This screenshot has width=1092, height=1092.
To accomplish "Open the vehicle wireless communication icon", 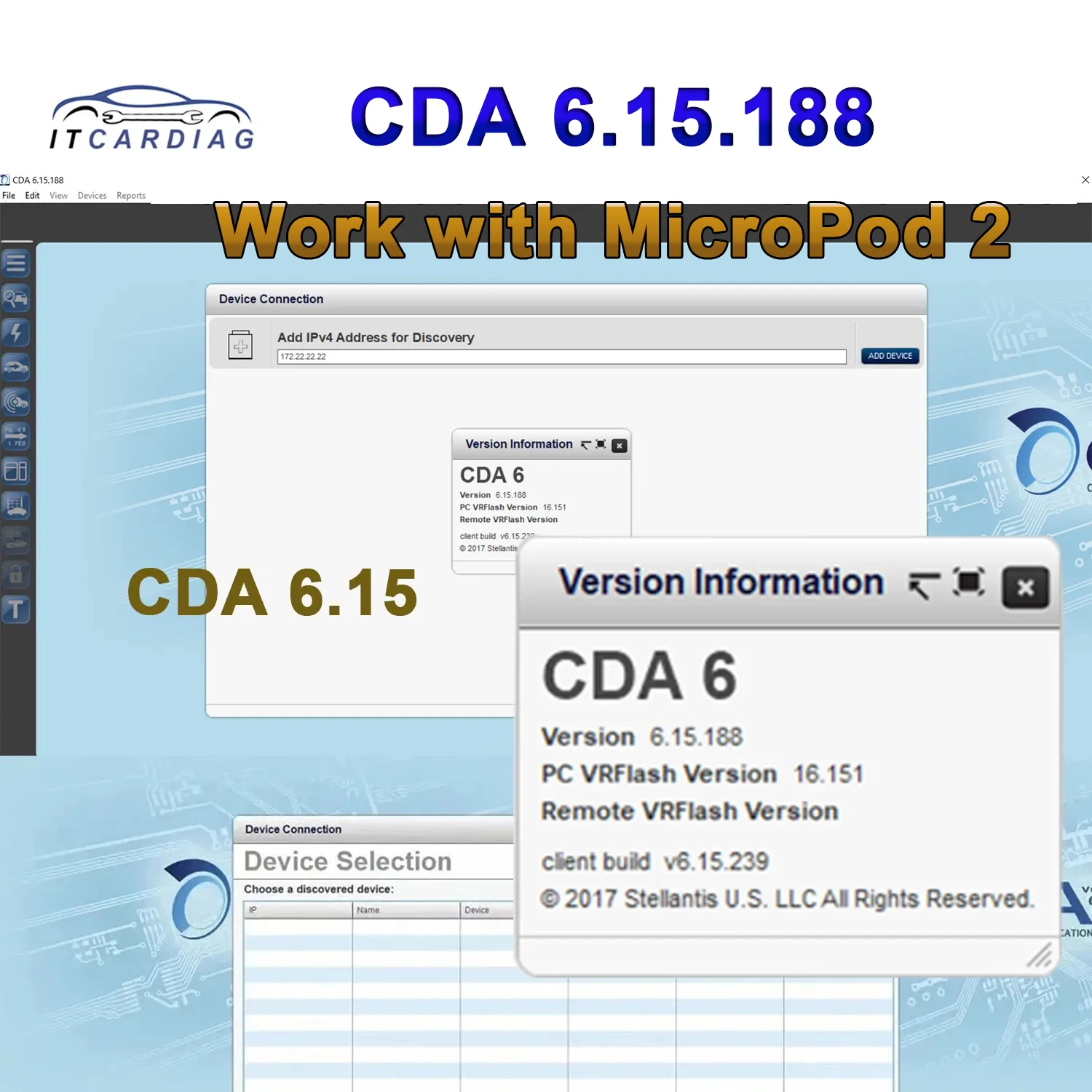I will [16, 401].
